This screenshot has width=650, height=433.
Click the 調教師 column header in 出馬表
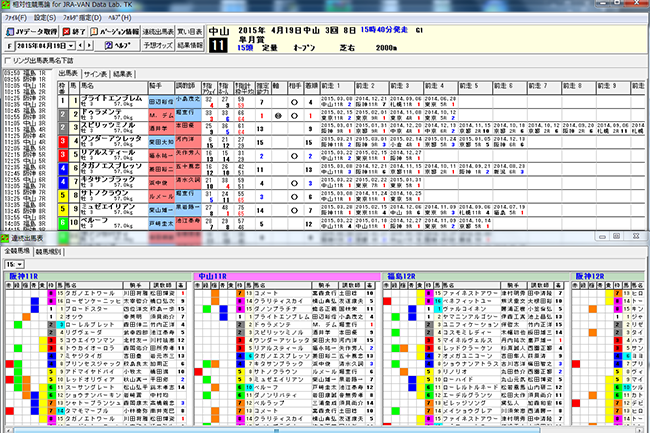pyautogui.click(x=188, y=88)
